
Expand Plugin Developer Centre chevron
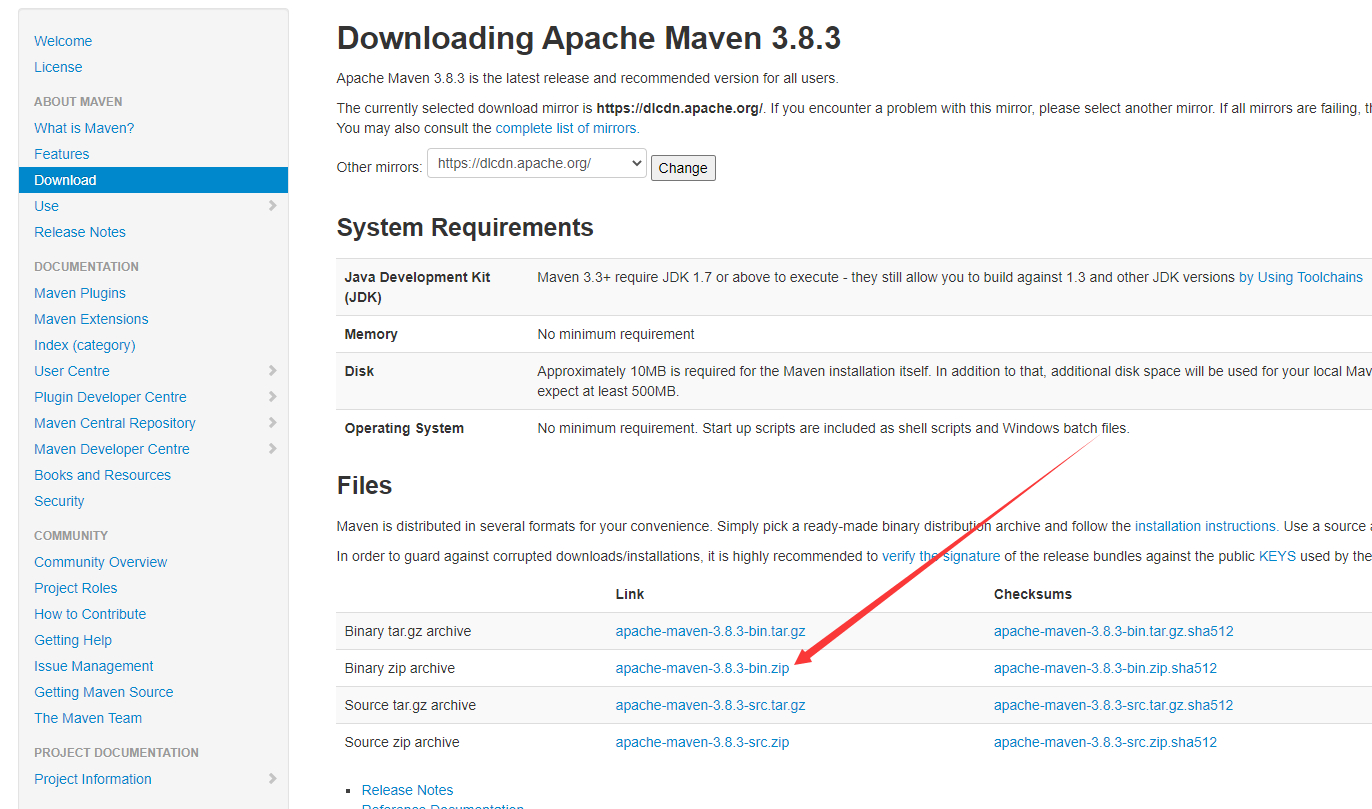coord(273,396)
